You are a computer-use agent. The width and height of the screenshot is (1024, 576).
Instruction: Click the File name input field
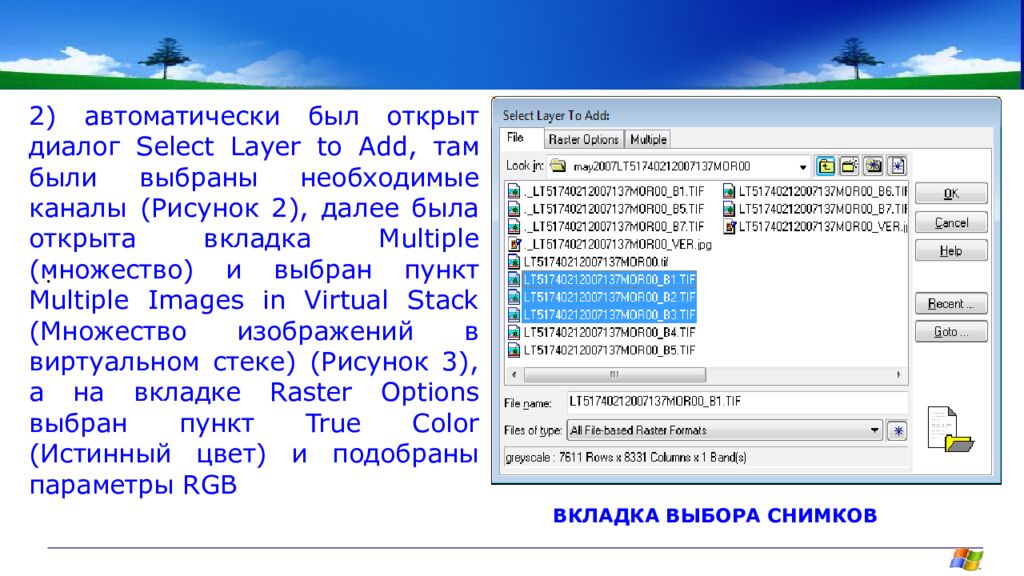(x=736, y=402)
